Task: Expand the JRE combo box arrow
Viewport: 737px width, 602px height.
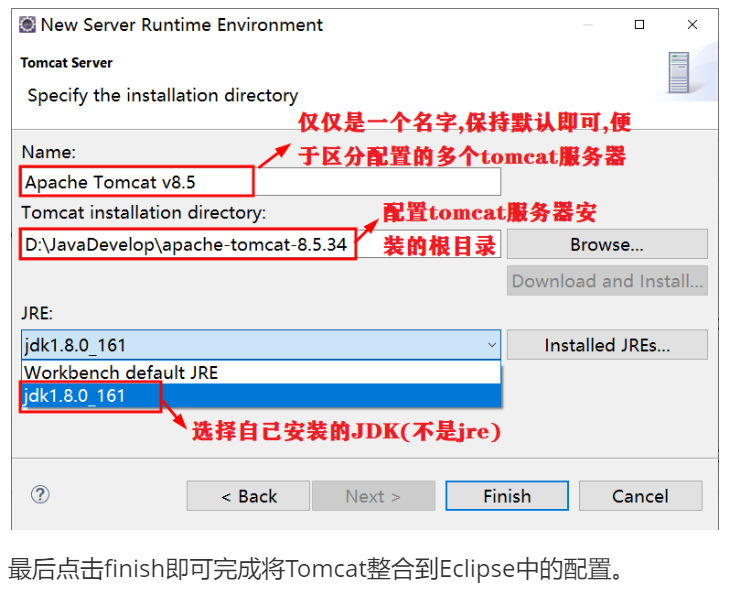Action: coord(492,345)
